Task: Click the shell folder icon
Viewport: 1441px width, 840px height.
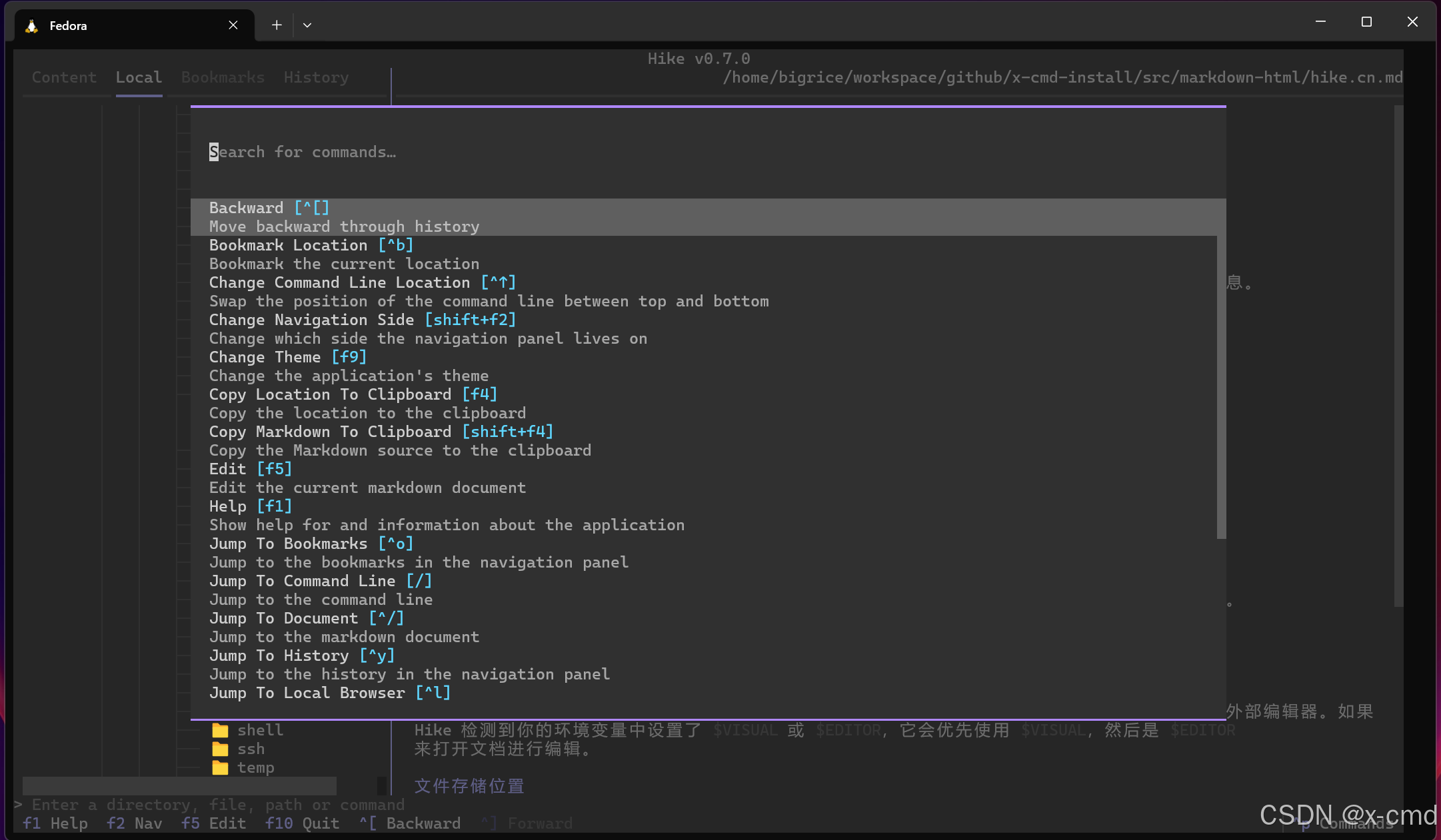Action: tap(220, 730)
